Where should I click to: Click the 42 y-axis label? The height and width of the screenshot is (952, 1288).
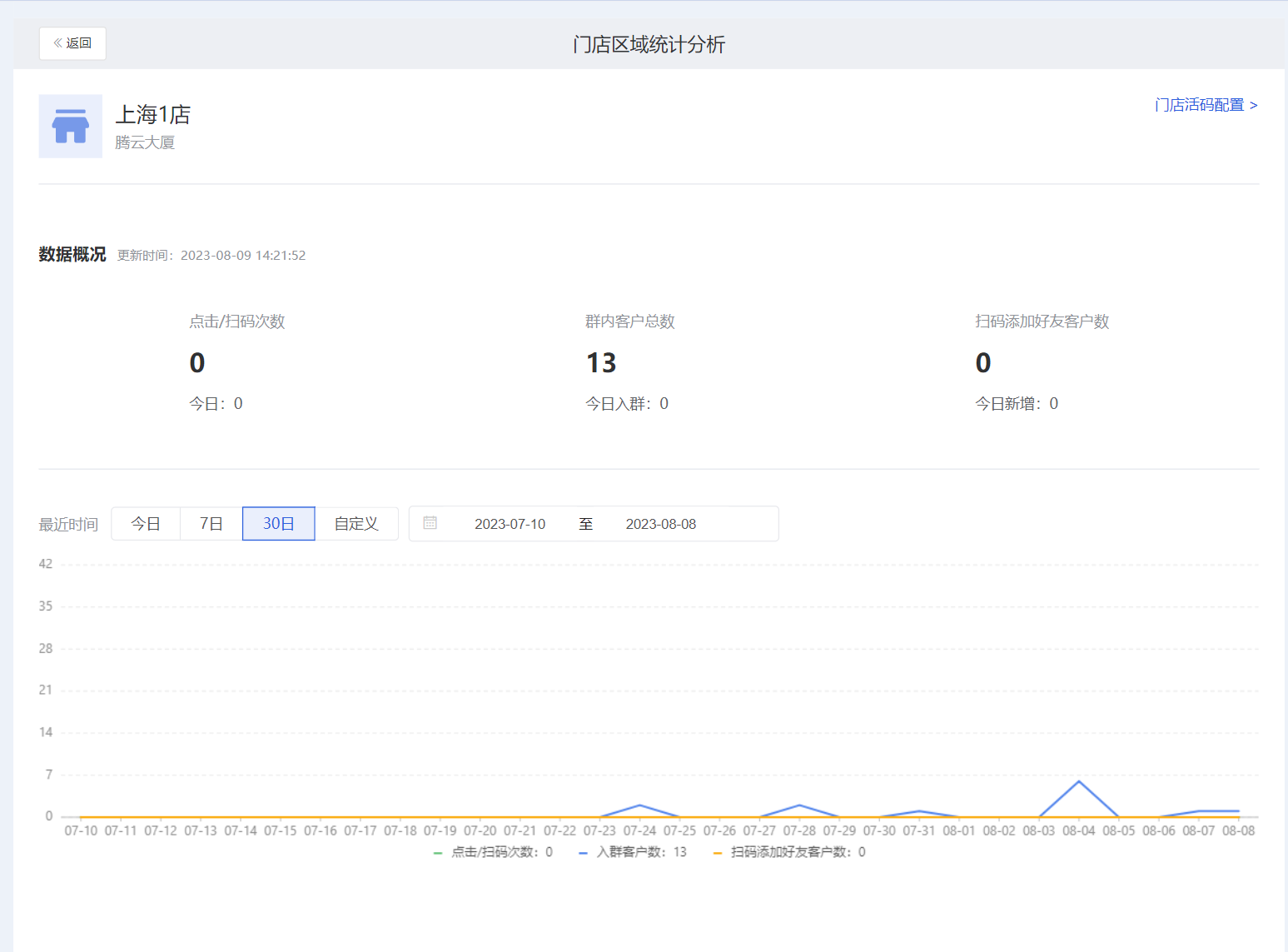coord(46,564)
